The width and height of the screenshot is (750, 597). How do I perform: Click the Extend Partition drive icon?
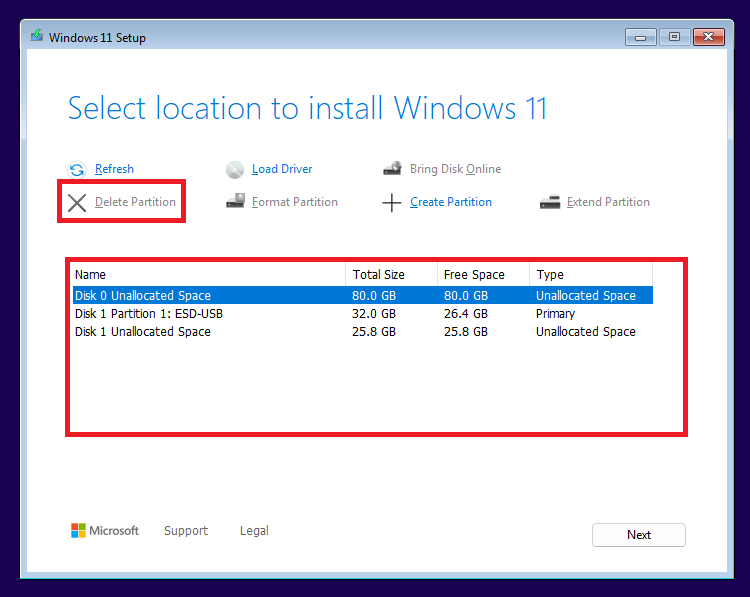[550, 202]
